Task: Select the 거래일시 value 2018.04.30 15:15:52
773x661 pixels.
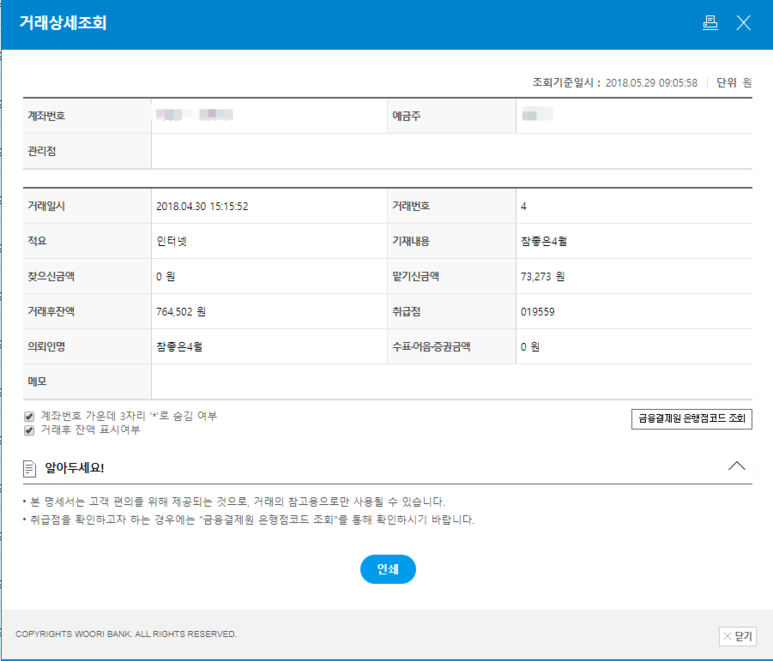Action: (x=202, y=206)
